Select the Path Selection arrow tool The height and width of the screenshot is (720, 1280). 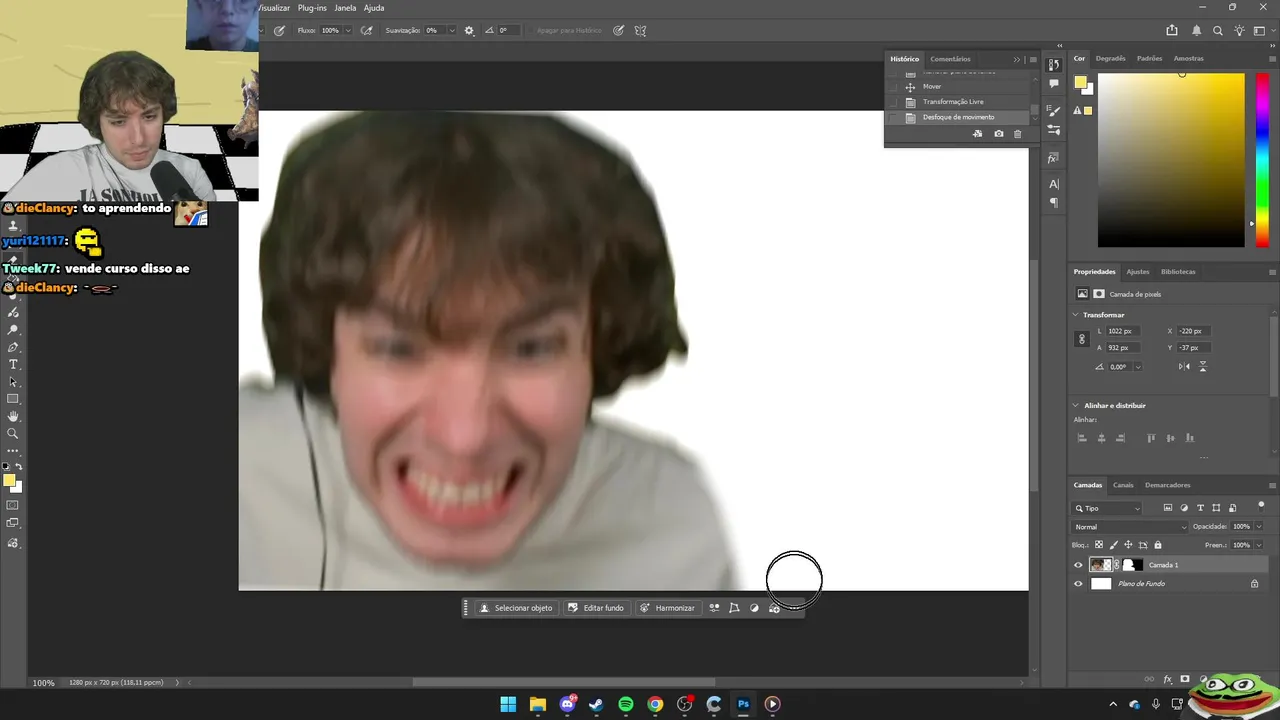tap(13, 382)
